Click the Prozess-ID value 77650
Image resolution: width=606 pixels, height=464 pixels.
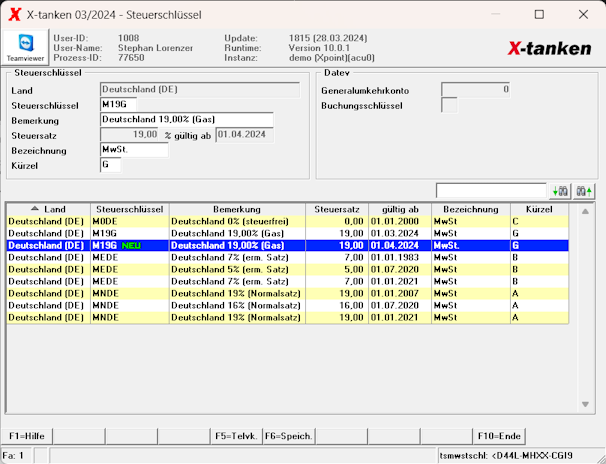tap(131, 58)
